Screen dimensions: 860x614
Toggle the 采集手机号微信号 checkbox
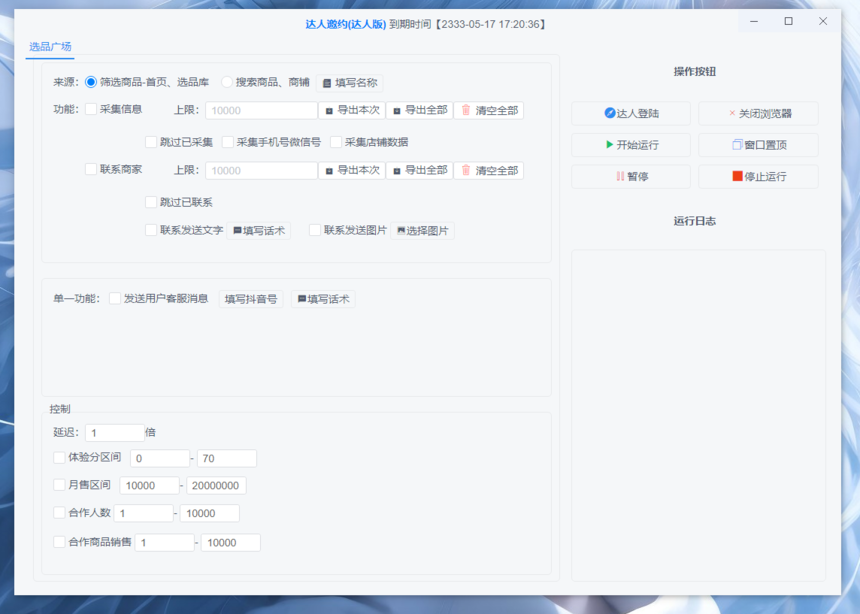228,142
